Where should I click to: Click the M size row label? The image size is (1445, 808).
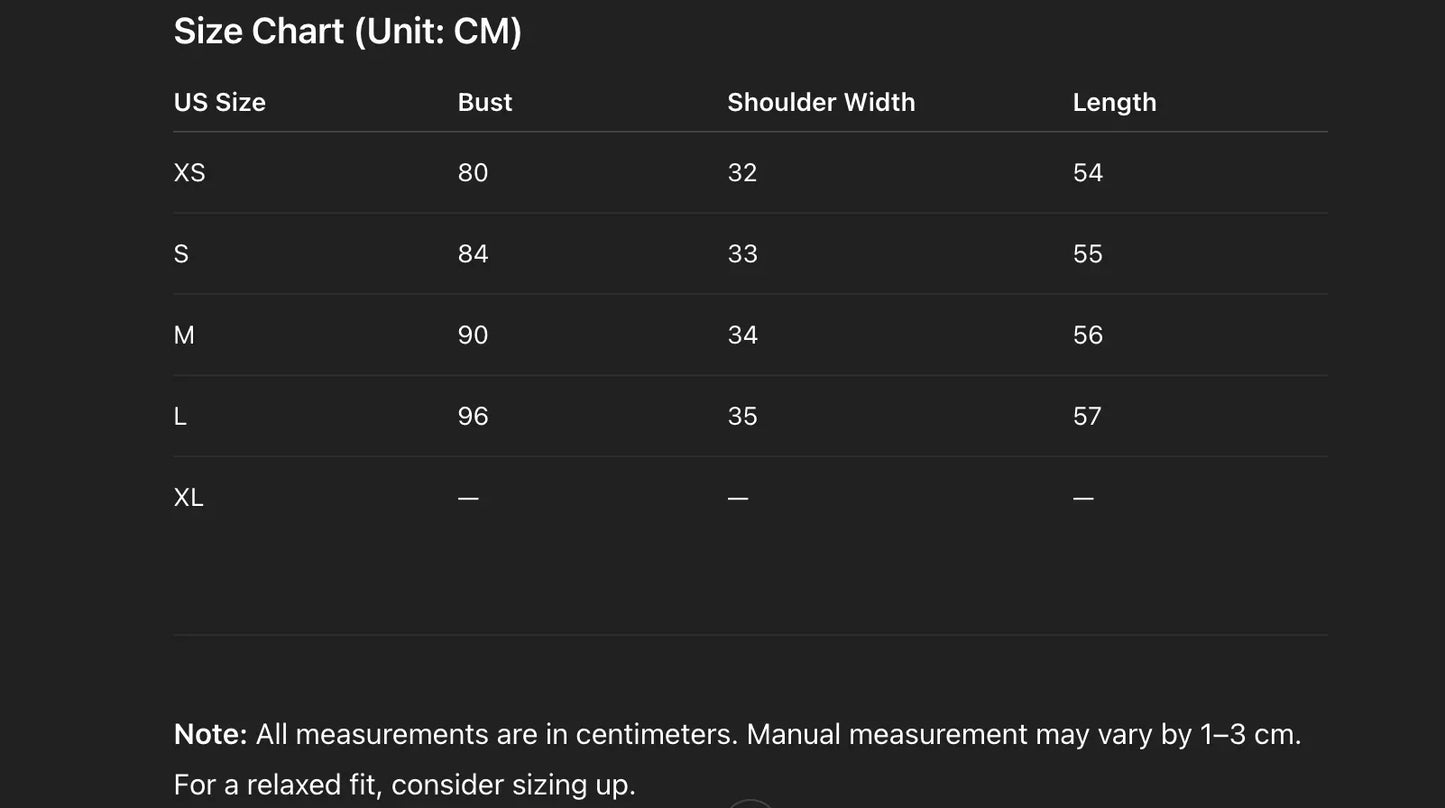pos(184,335)
